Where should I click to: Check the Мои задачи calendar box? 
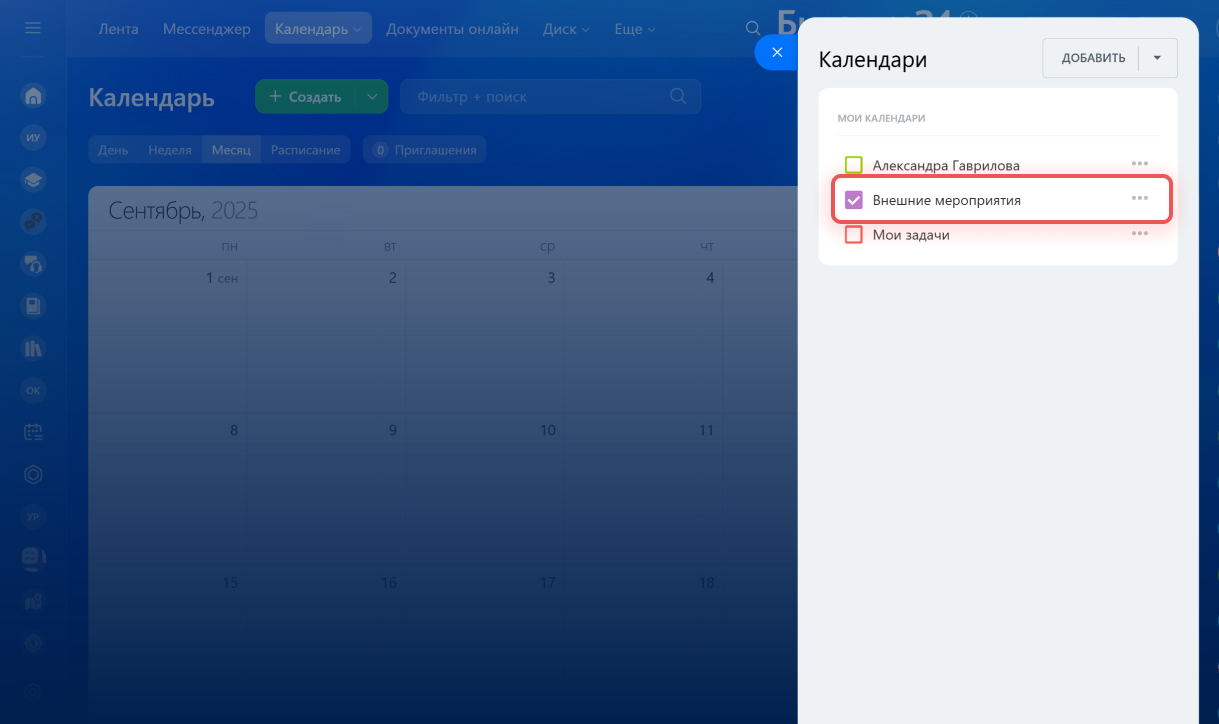[x=854, y=235]
